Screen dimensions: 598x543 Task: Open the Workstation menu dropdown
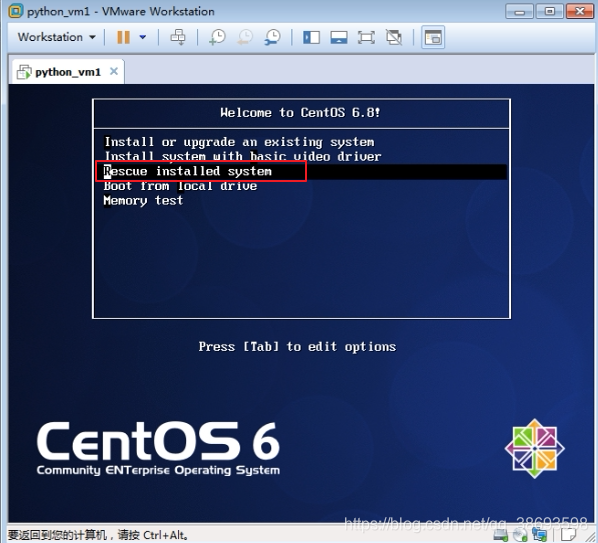[x=56, y=37]
